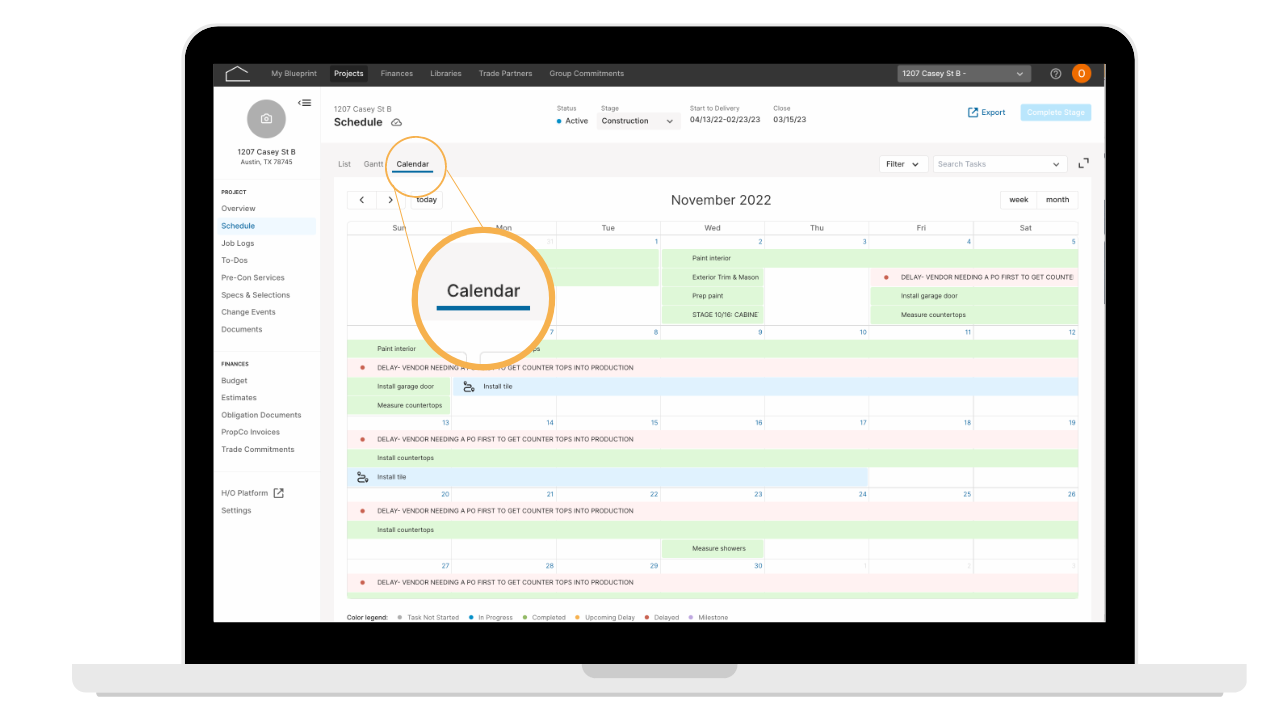Go to Trade Partners menu

[506, 74]
